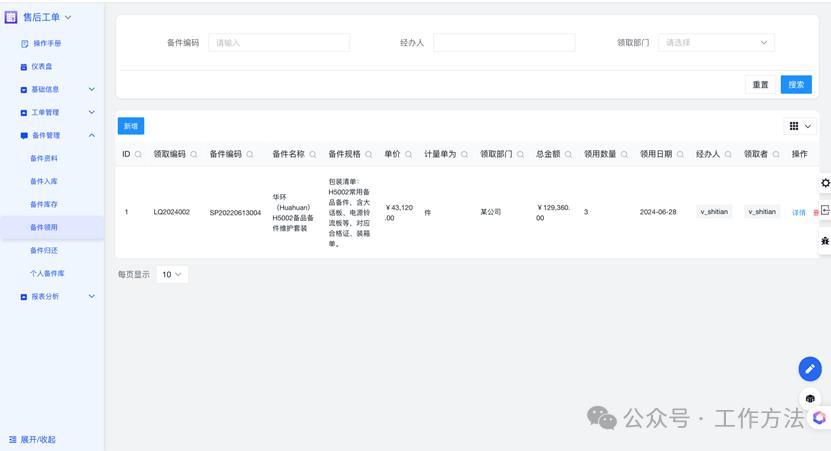
Task: Click the 新增 button
Action: point(130,126)
